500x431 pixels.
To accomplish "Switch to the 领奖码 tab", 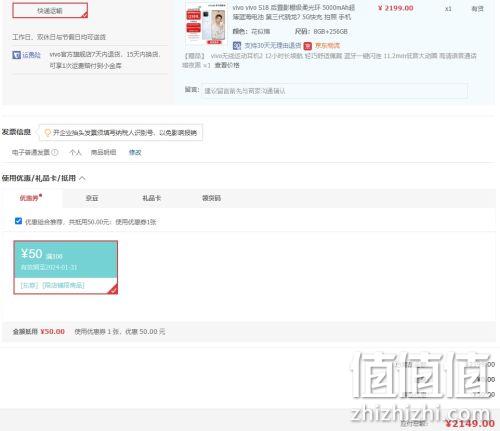I will pos(211,198).
